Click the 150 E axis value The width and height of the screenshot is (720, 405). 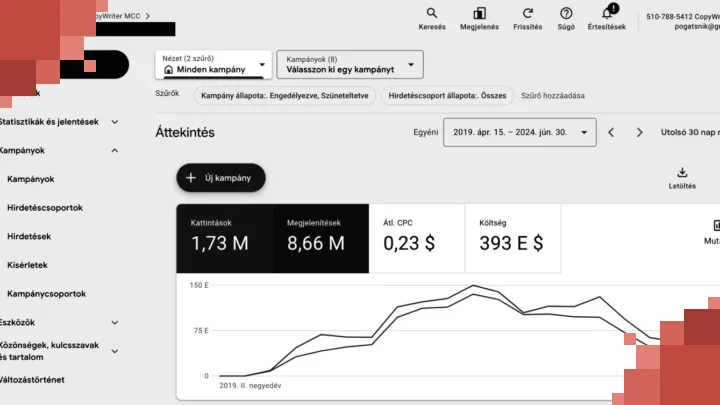tap(199, 285)
